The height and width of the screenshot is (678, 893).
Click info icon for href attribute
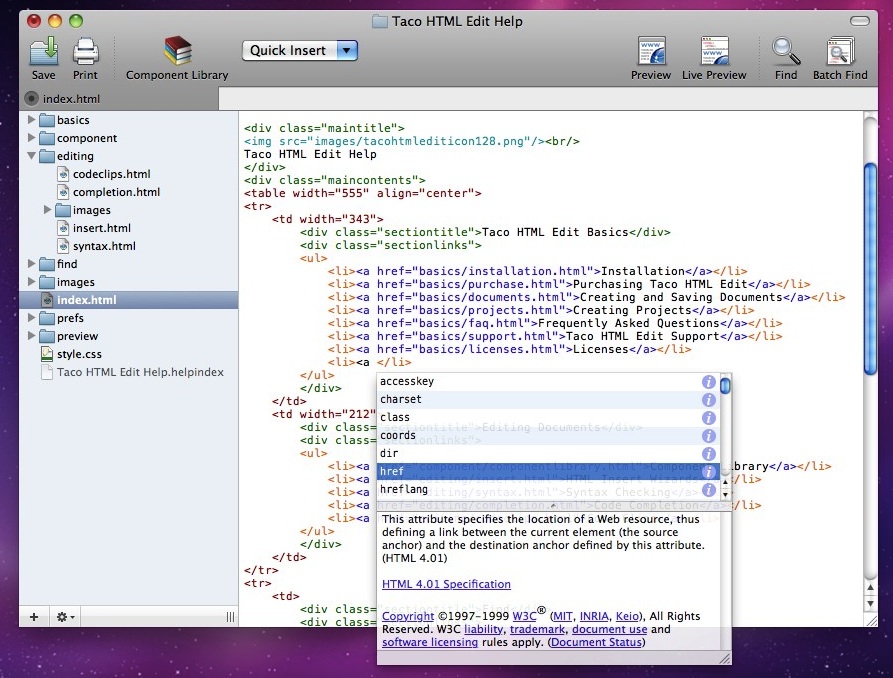(x=708, y=472)
